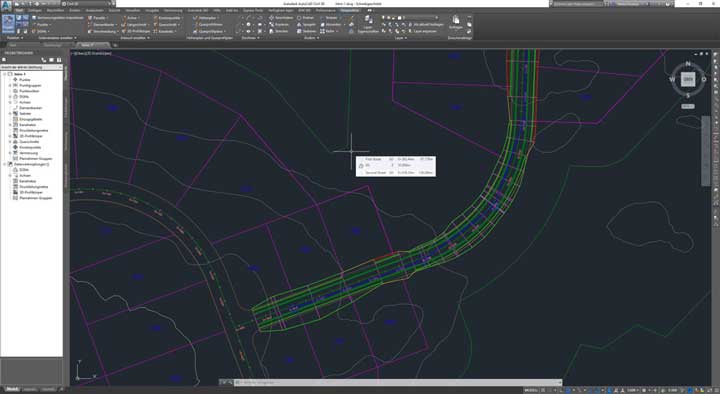Click the Parzelle ribbon tool

coord(97,18)
